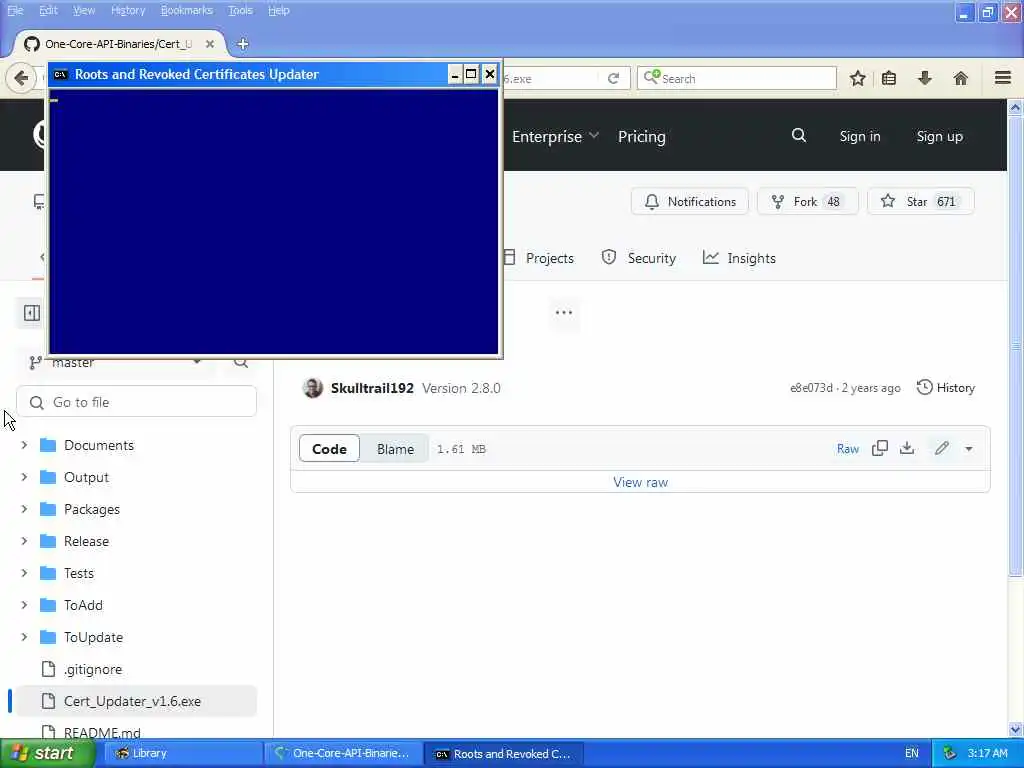Viewport: 1024px width, 768px height.
Task: Open the downloads arrow icon
Action: (925, 78)
